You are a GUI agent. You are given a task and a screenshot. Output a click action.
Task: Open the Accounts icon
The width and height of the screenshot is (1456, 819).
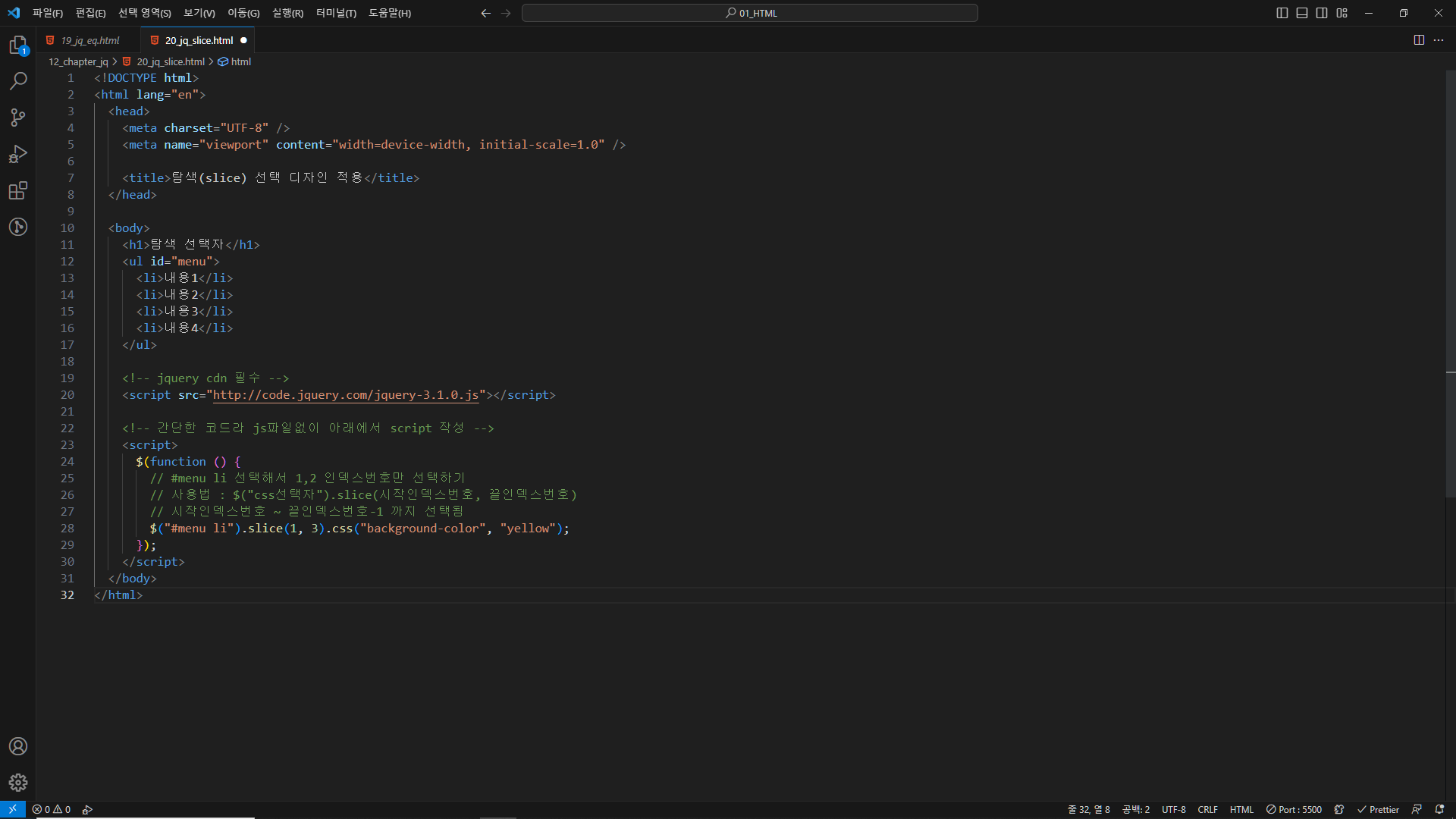[x=18, y=746]
